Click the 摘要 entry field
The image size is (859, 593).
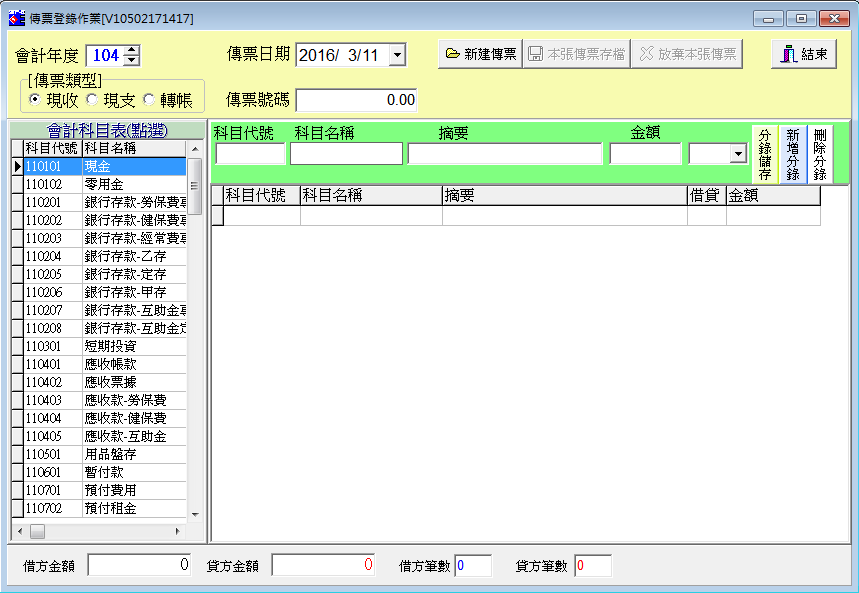tap(505, 153)
